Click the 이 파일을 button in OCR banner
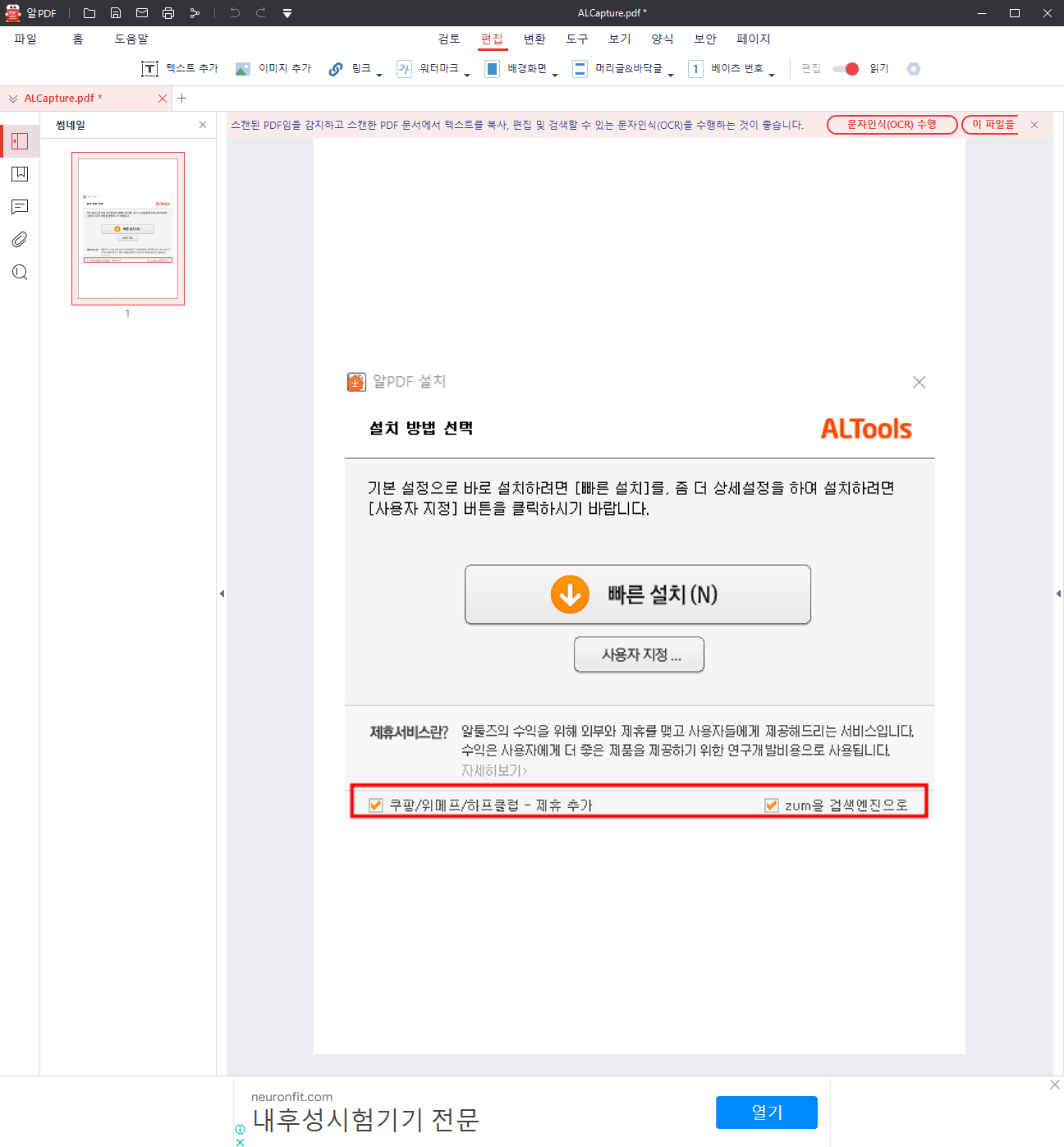 pos(991,125)
